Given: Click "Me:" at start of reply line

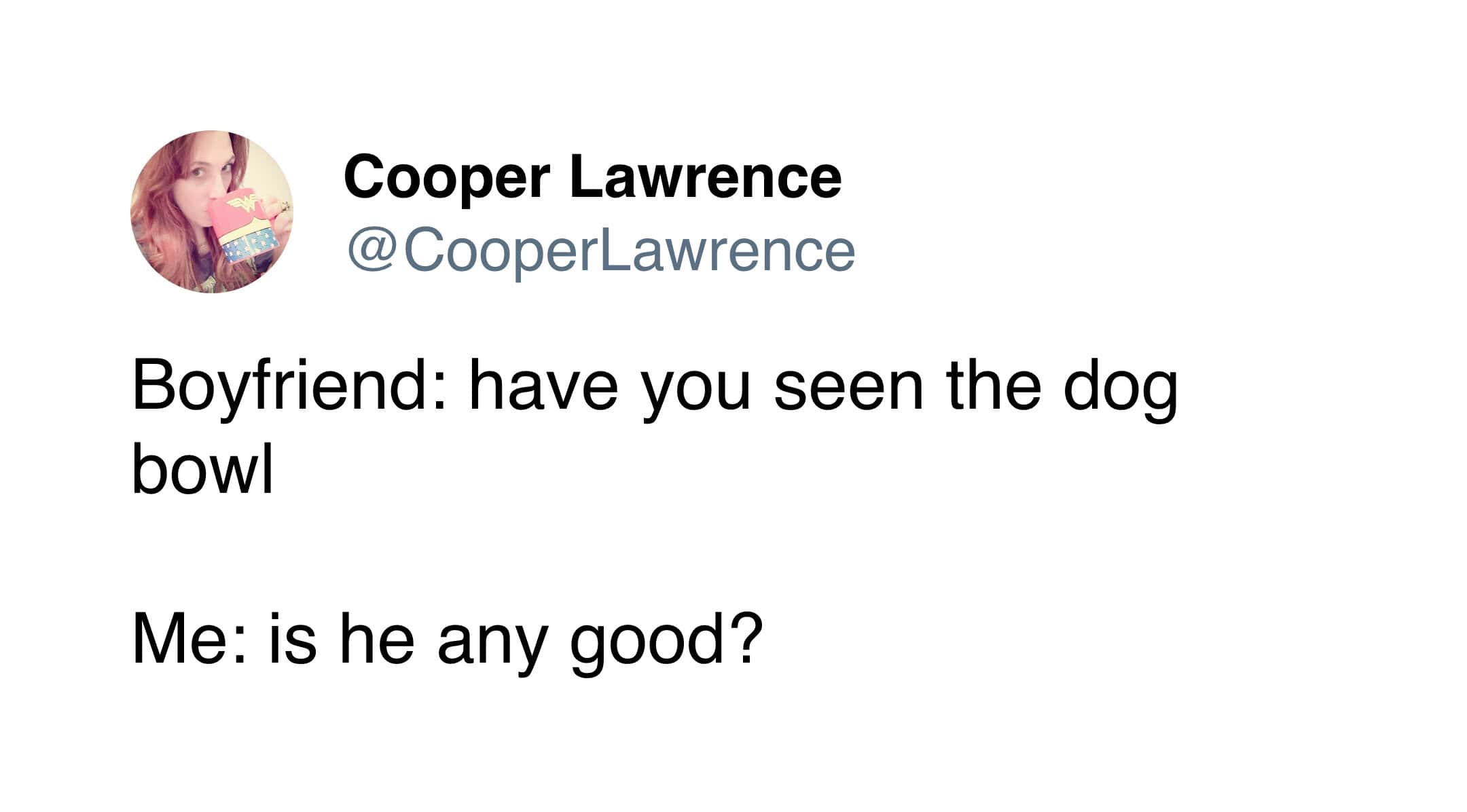Looking at the screenshot, I should [187, 640].
